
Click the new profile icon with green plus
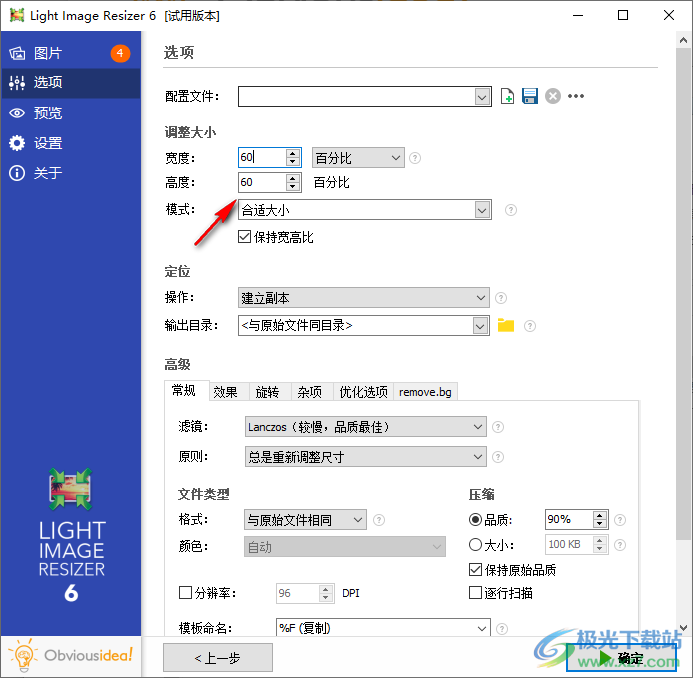[507, 96]
